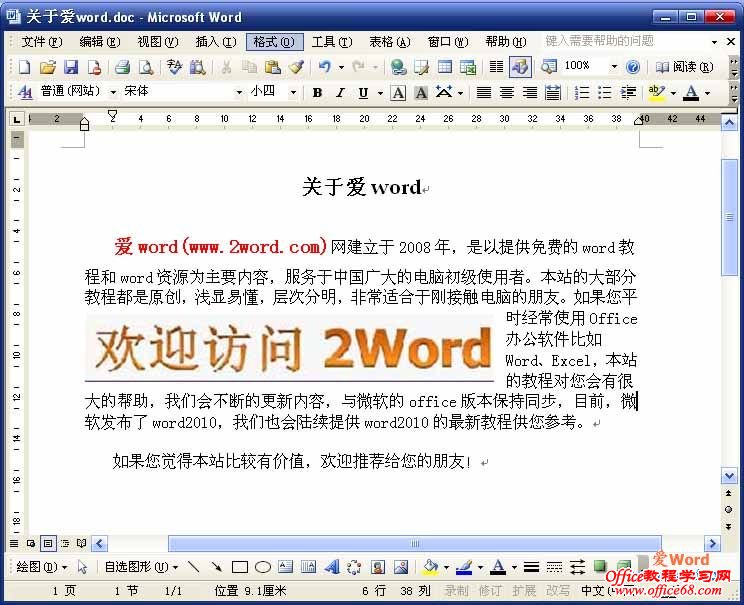The height and width of the screenshot is (605, 744).
Task: Click the New blank document icon
Action: point(25,67)
